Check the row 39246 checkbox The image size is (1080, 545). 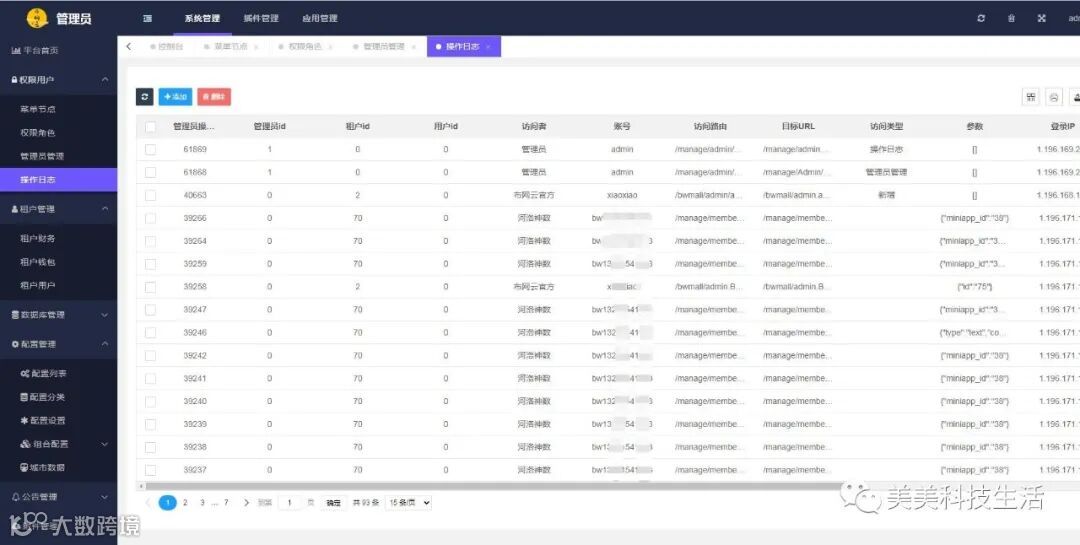pyautogui.click(x=150, y=333)
